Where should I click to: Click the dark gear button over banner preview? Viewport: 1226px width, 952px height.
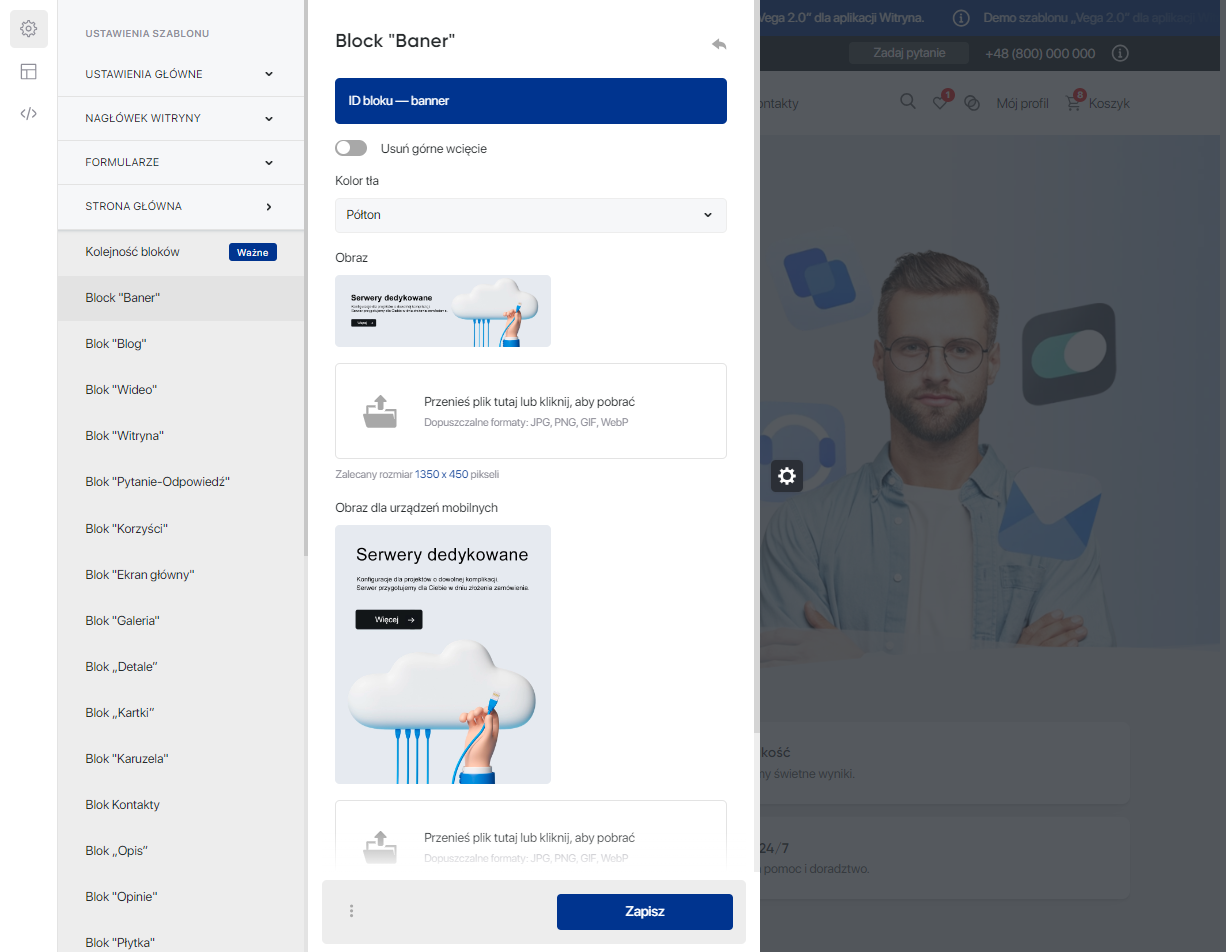tap(787, 476)
